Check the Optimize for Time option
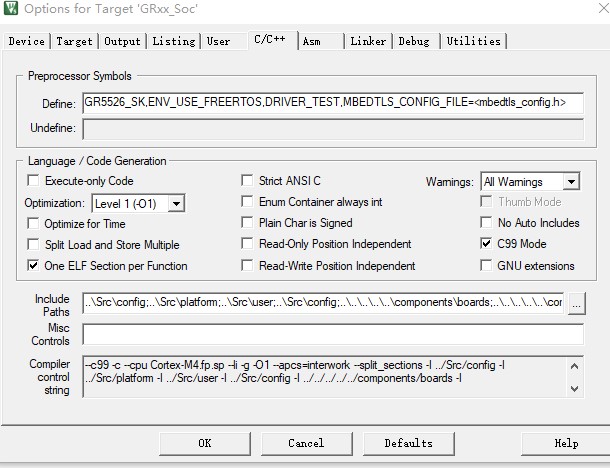 tap(33, 224)
